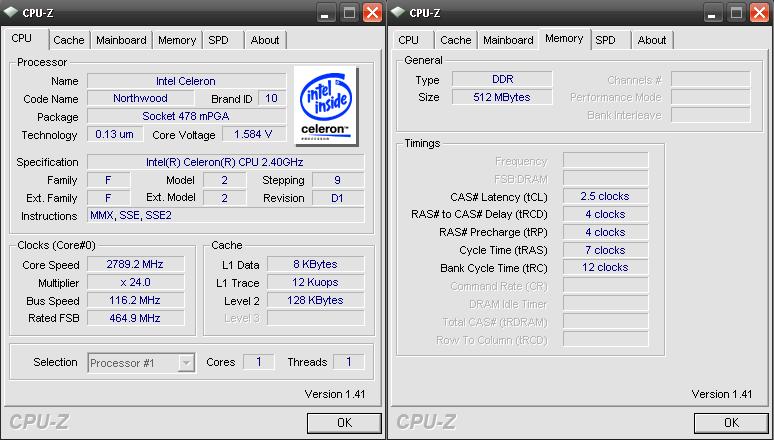Viewport: 774px width, 440px height.
Task: Click the RAS# Precharge value field
Action: [605, 232]
